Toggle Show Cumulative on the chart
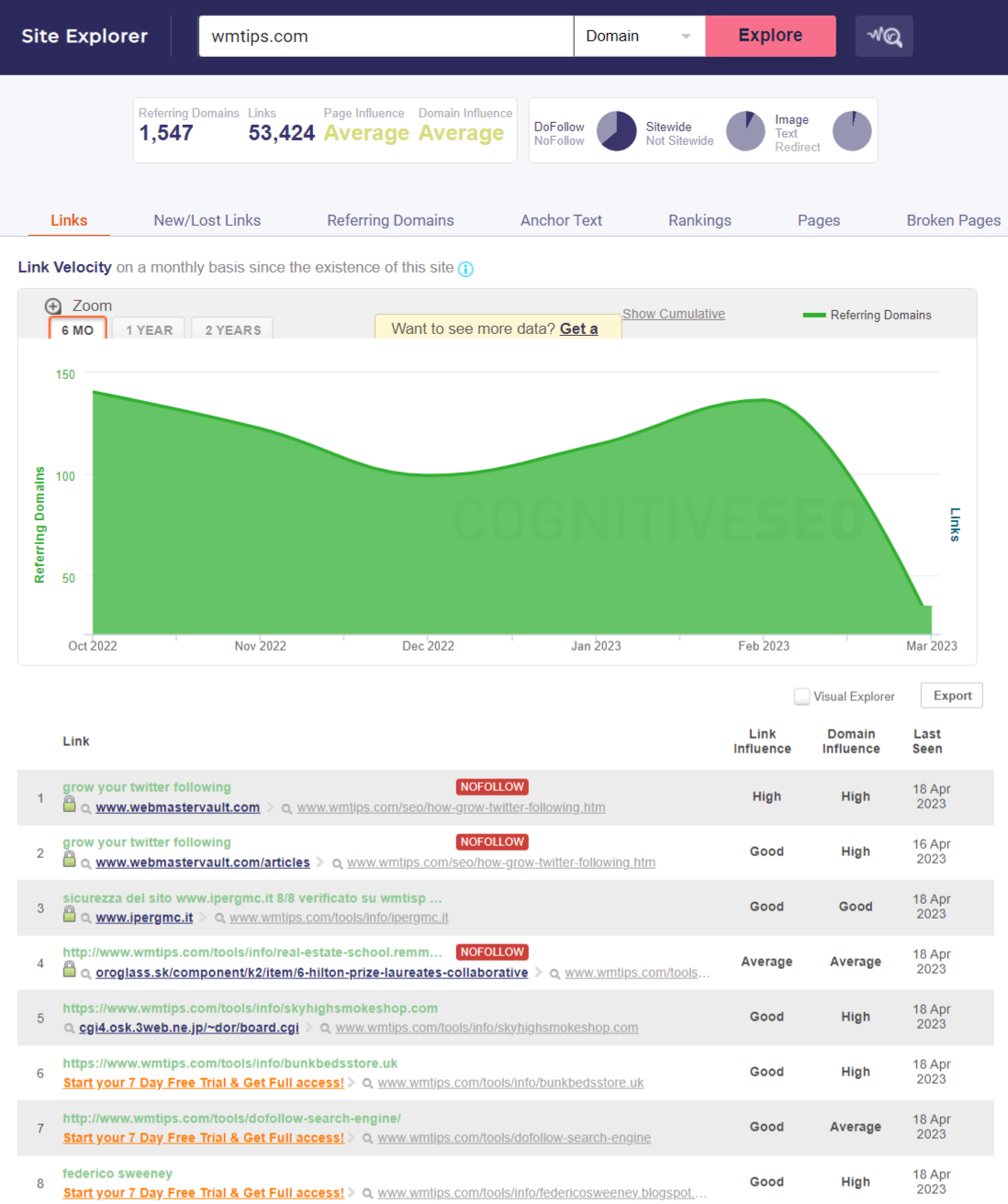 pos(673,313)
